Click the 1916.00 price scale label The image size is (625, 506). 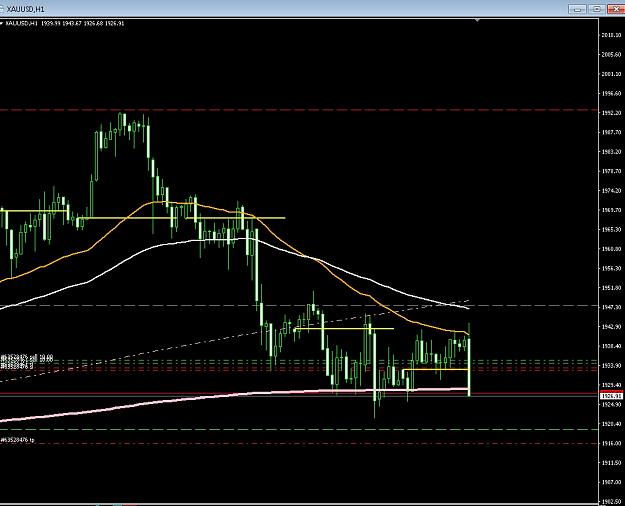coord(611,443)
